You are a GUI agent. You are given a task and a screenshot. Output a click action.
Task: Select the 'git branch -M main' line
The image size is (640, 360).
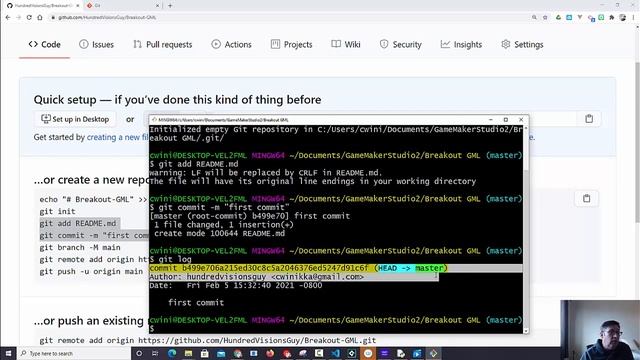[x=80, y=247]
